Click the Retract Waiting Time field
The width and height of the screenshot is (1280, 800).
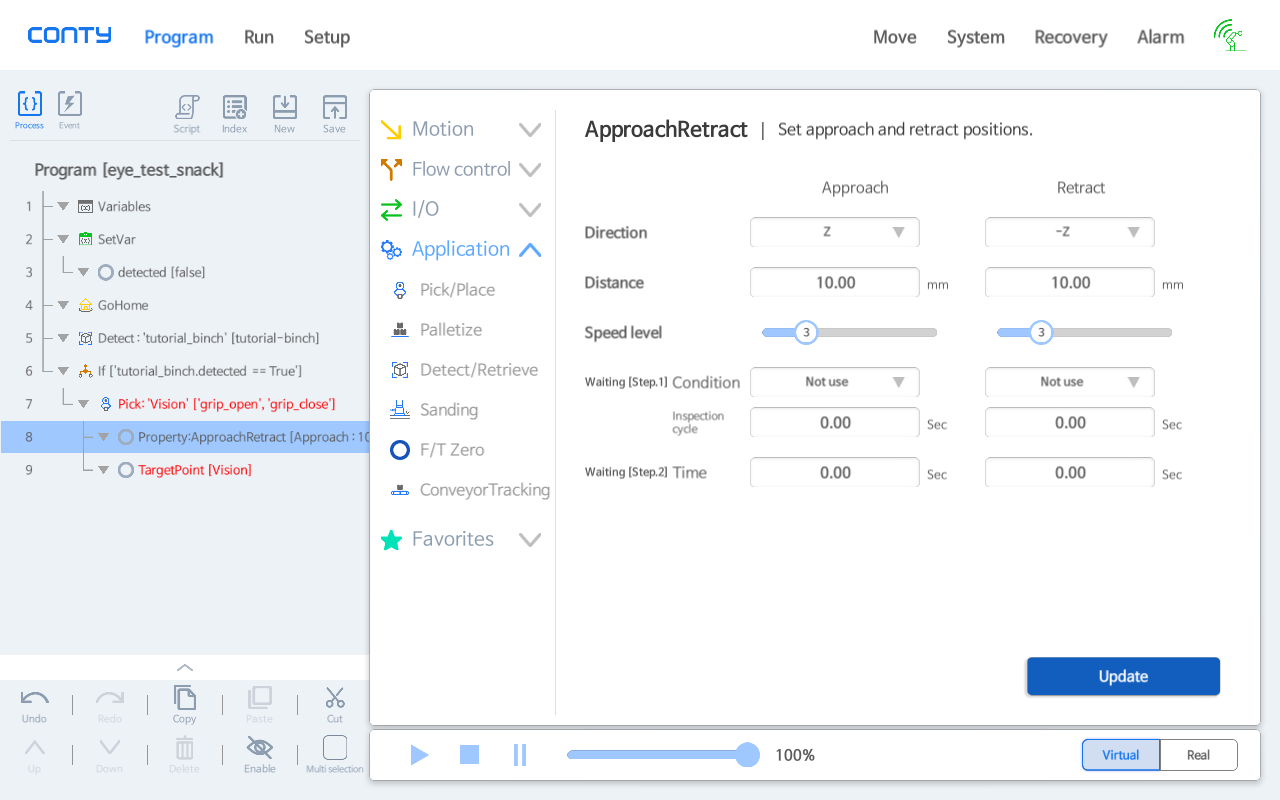[1070, 472]
